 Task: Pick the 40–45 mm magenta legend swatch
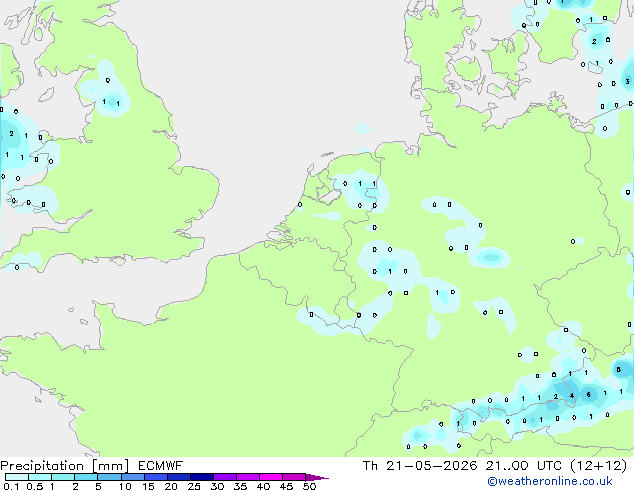(271, 477)
